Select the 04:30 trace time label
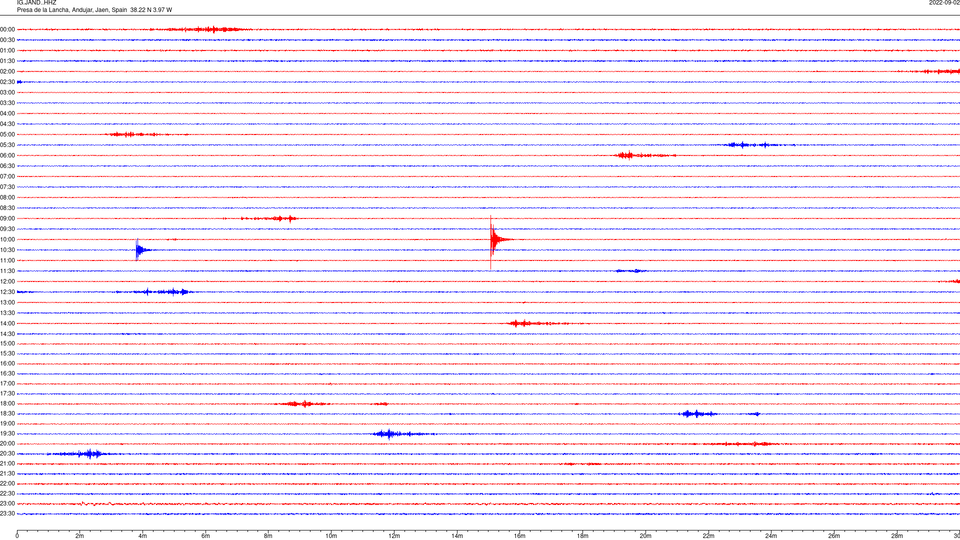 coord(7,124)
